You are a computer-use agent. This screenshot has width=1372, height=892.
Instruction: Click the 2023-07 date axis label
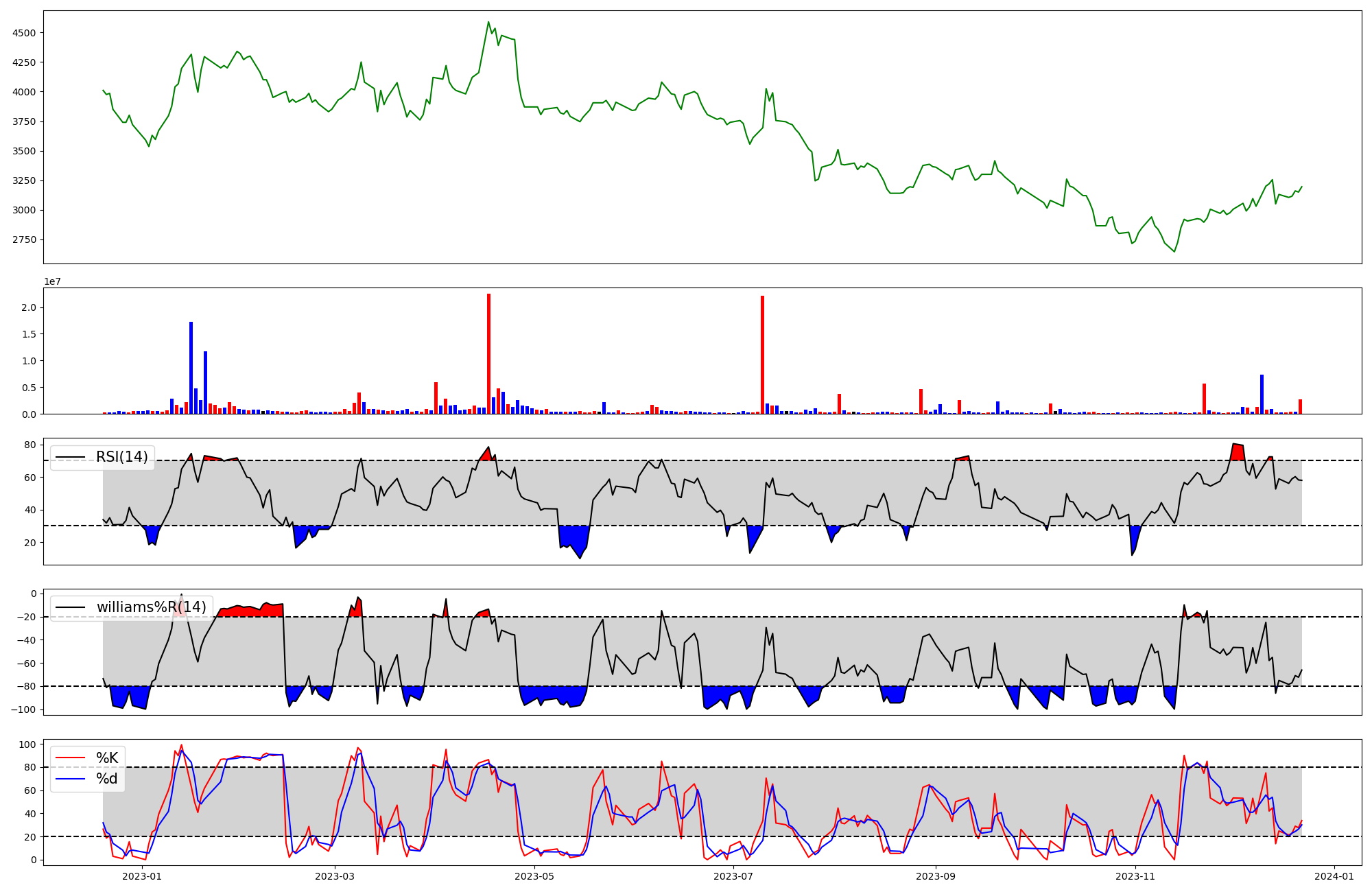point(733,876)
